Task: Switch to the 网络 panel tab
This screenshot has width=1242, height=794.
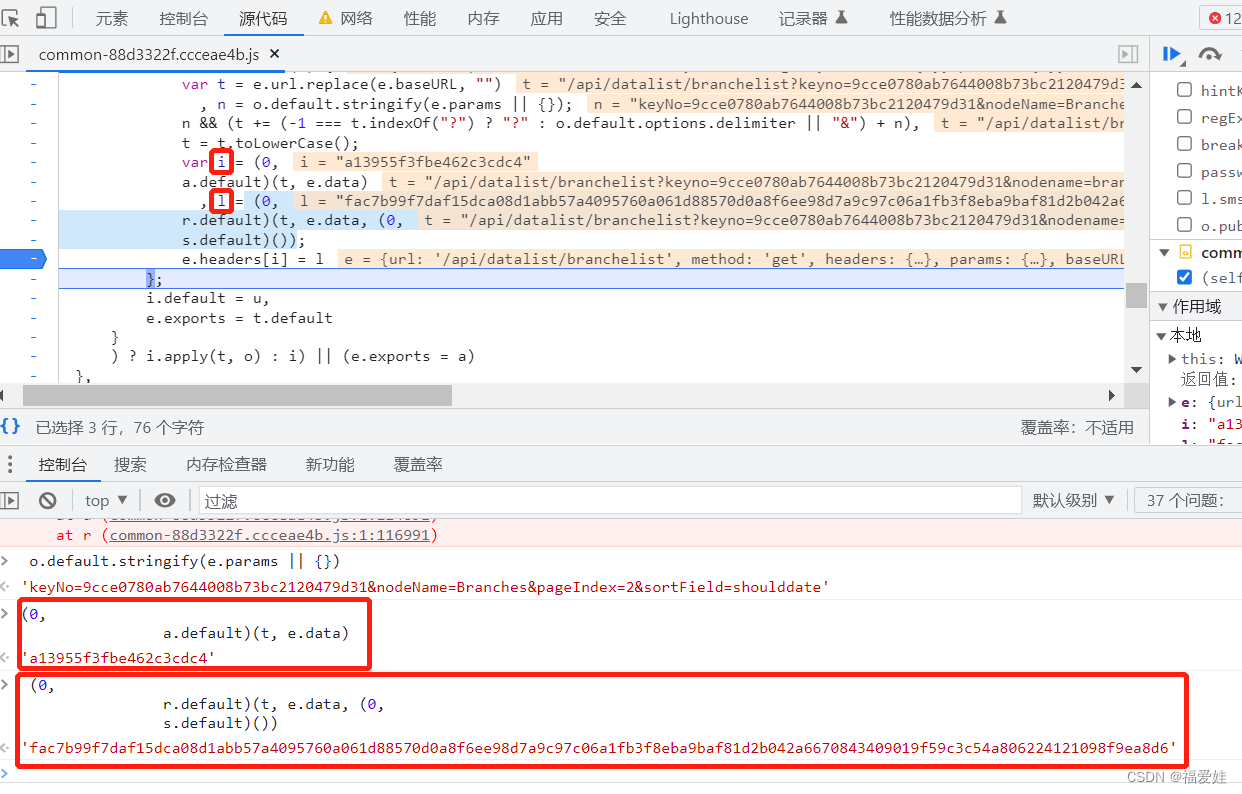Action: (355, 18)
